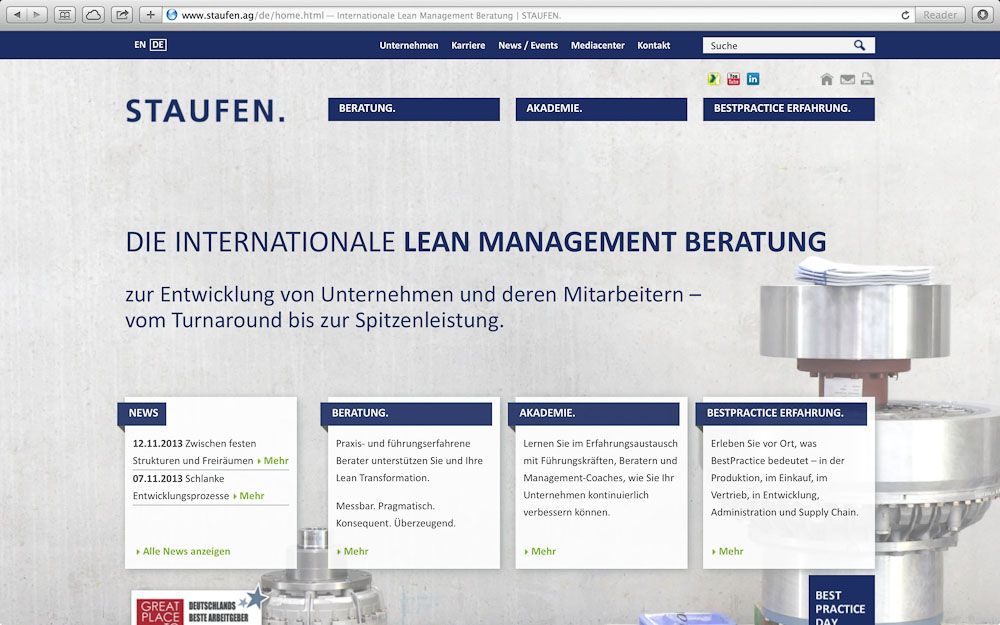This screenshot has width=1000, height=625.
Task: Click Mehr for the 12.11.2013 news
Action: [x=273, y=460]
